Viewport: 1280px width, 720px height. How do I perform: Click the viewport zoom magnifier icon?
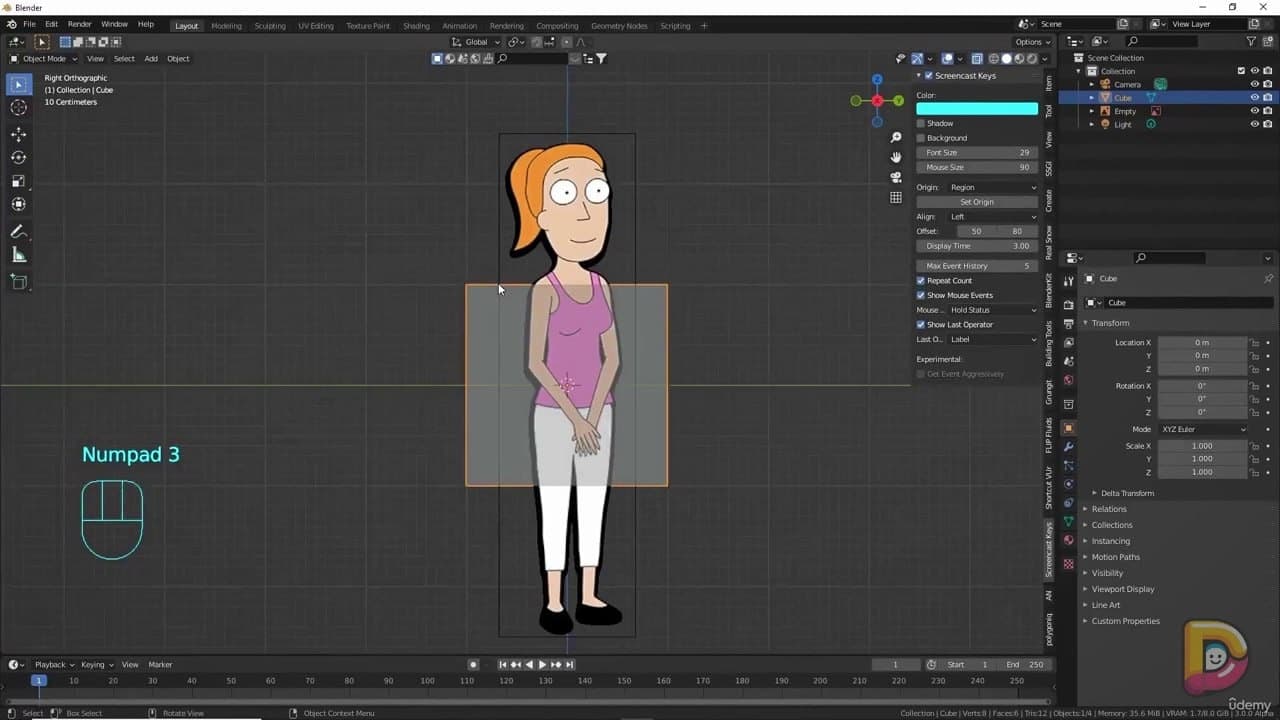click(x=896, y=137)
